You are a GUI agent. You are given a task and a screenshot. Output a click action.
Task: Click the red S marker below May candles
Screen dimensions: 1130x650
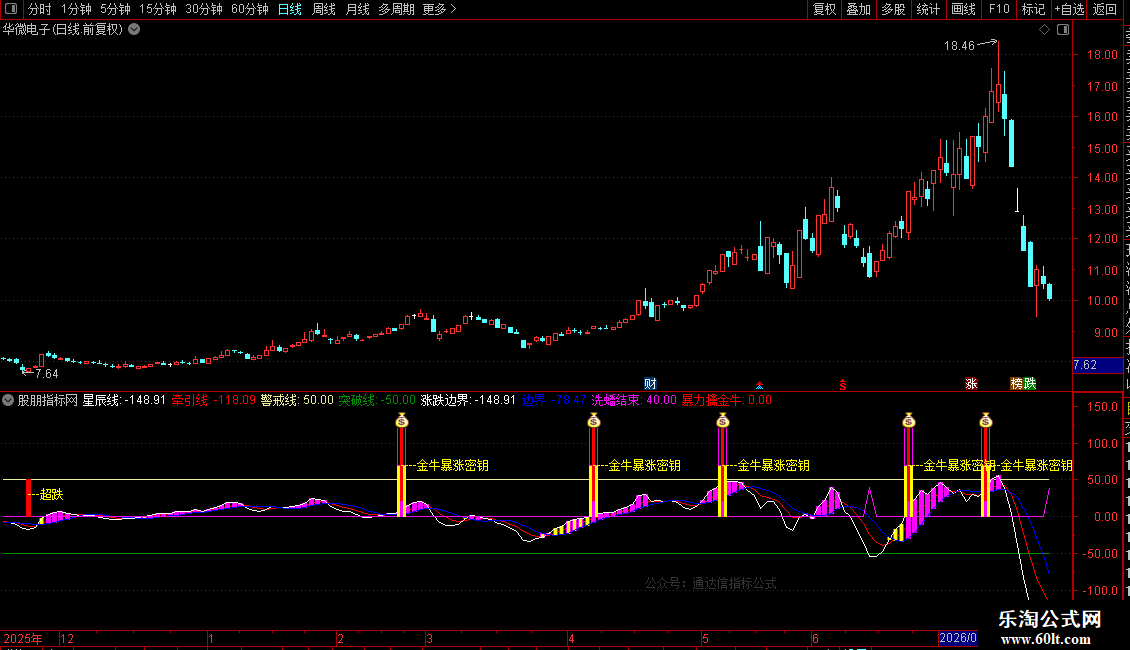842,386
